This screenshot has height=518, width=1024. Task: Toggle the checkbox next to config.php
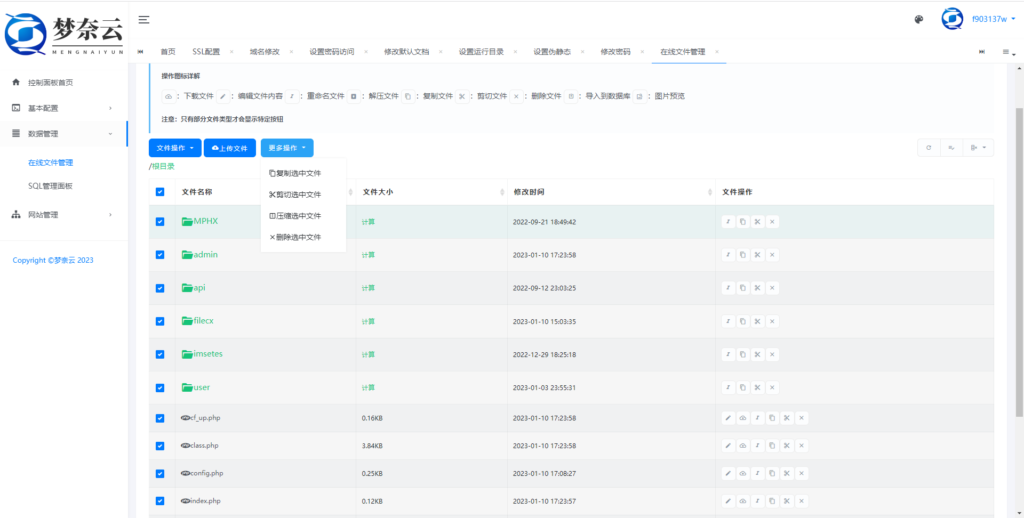(x=160, y=473)
